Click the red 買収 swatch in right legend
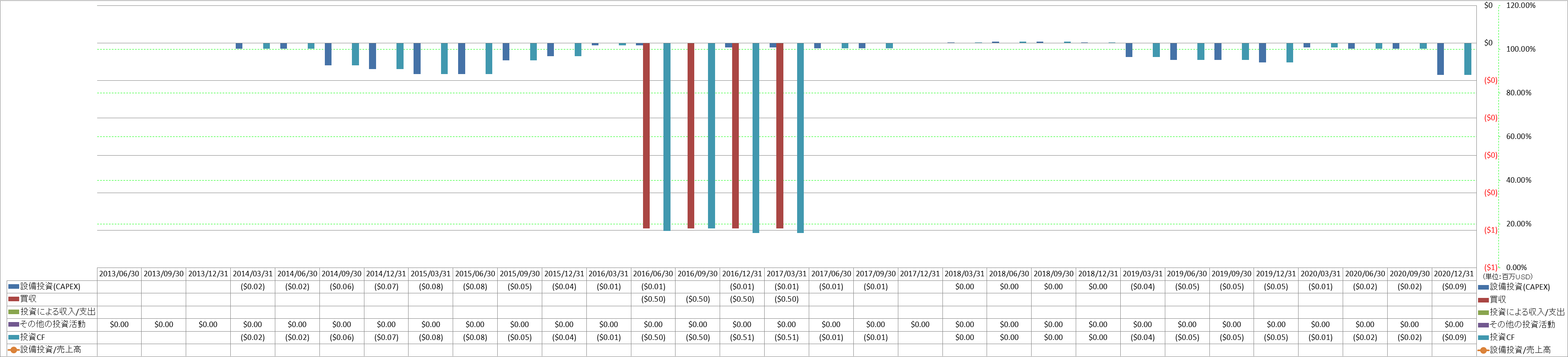The width and height of the screenshot is (1568, 357). (1483, 300)
